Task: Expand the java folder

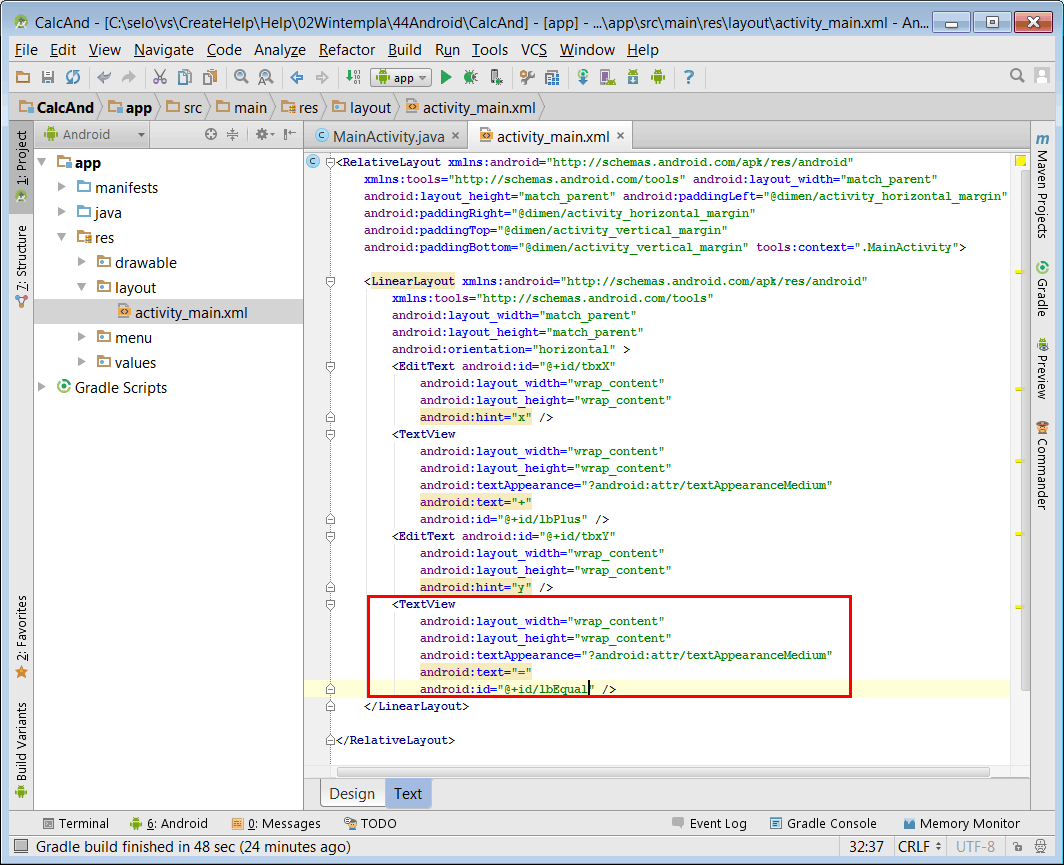Action: pos(62,212)
